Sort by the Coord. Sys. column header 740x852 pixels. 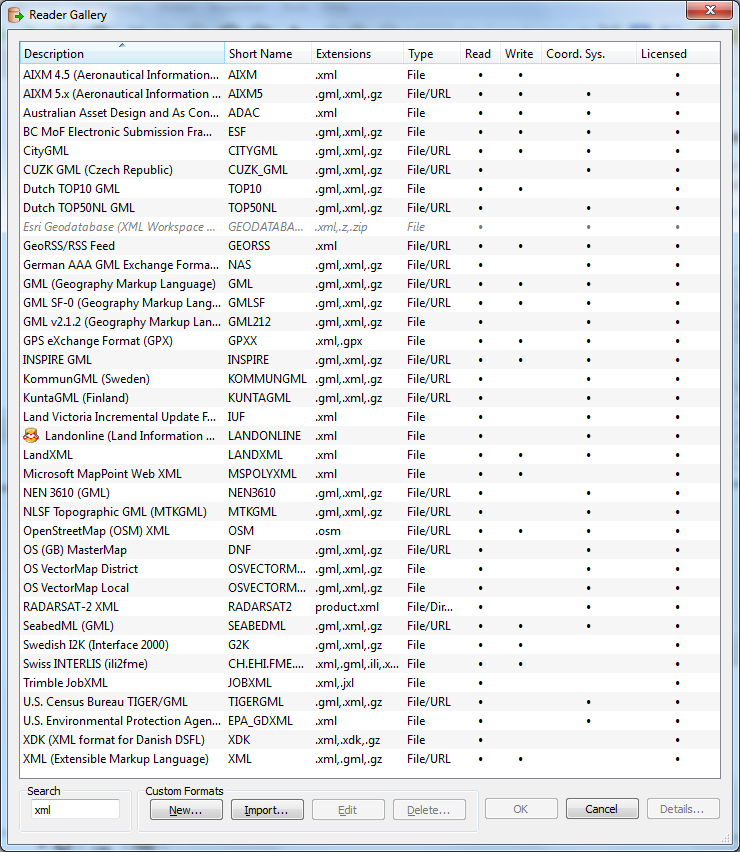[588, 54]
